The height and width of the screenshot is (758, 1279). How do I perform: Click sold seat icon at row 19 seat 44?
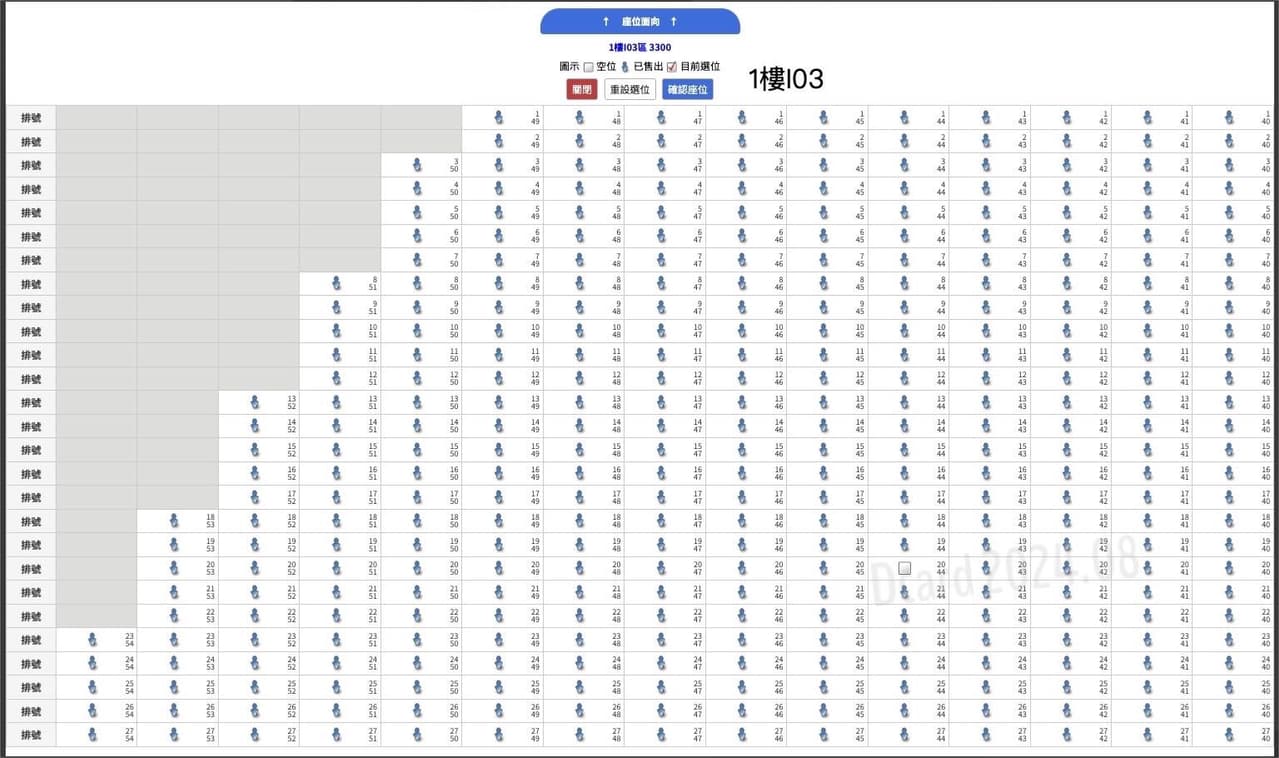904,545
